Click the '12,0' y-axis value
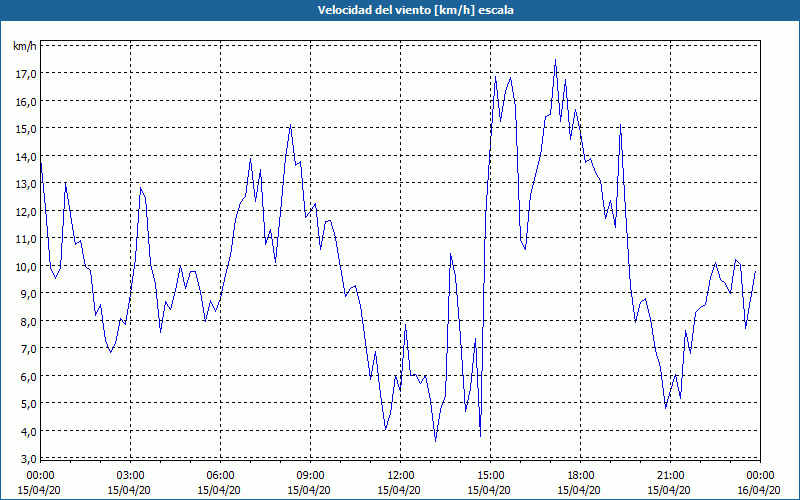This screenshot has width=800, height=500. [26, 211]
